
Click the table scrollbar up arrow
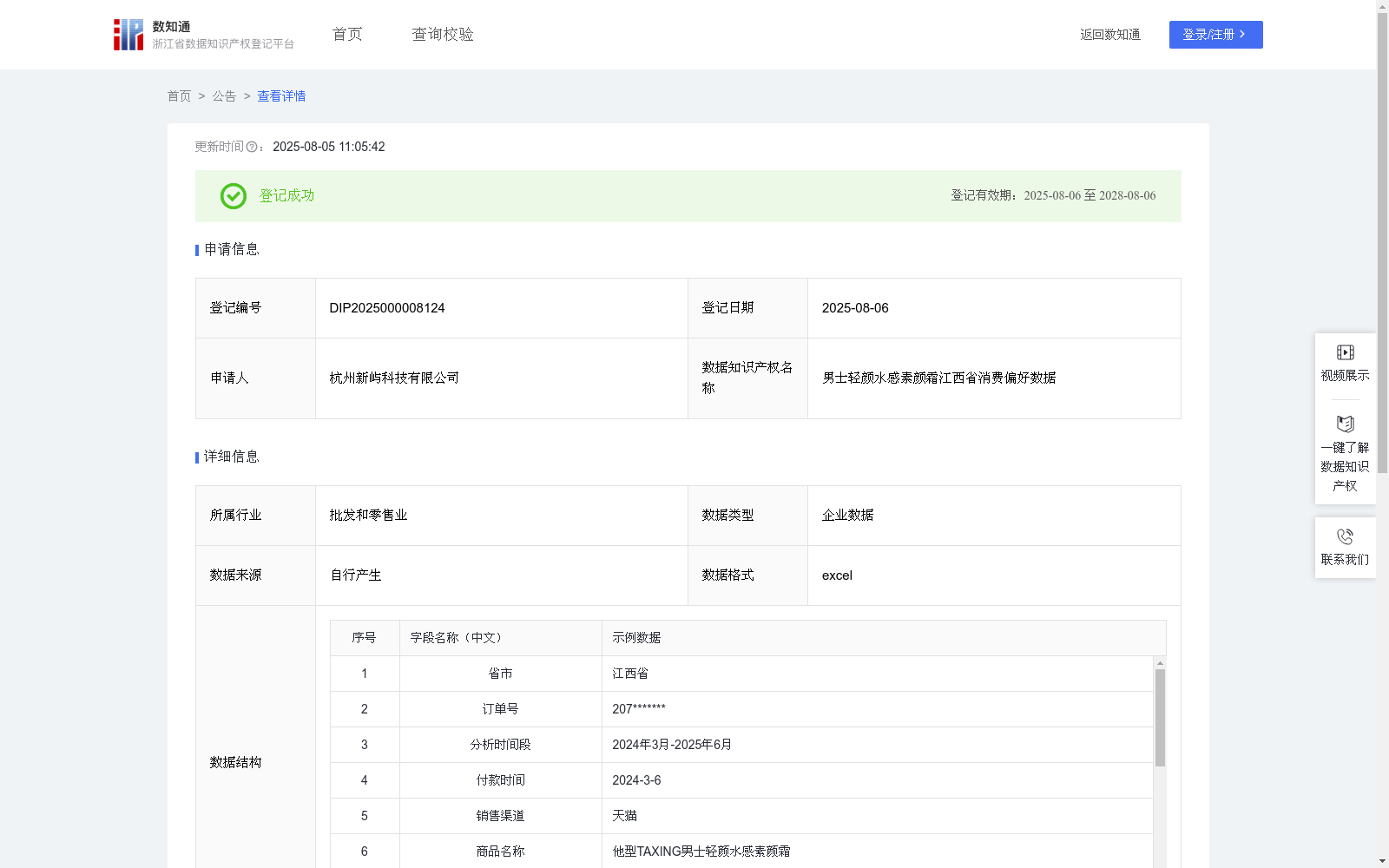(x=1160, y=663)
